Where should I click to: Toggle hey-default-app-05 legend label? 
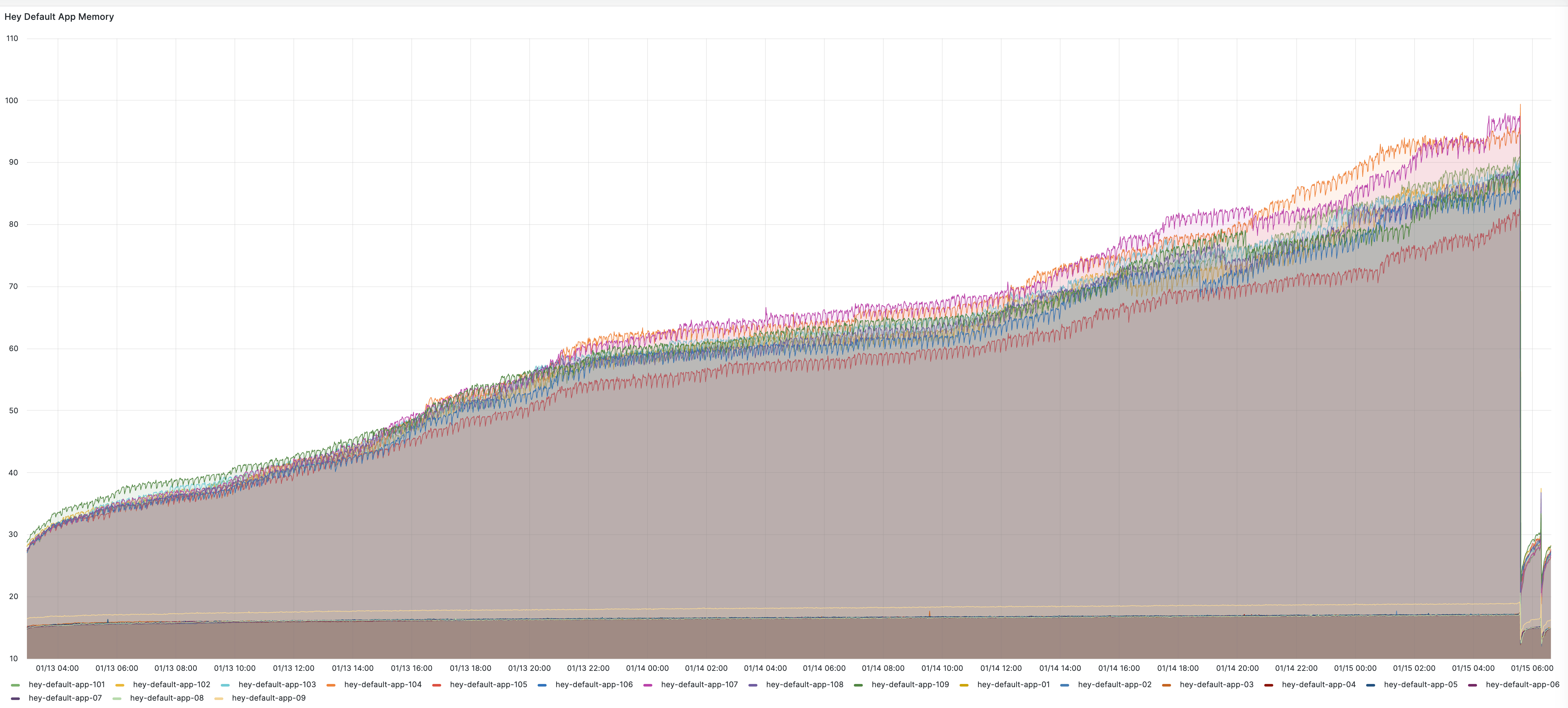pyautogui.click(x=1420, y=684)
